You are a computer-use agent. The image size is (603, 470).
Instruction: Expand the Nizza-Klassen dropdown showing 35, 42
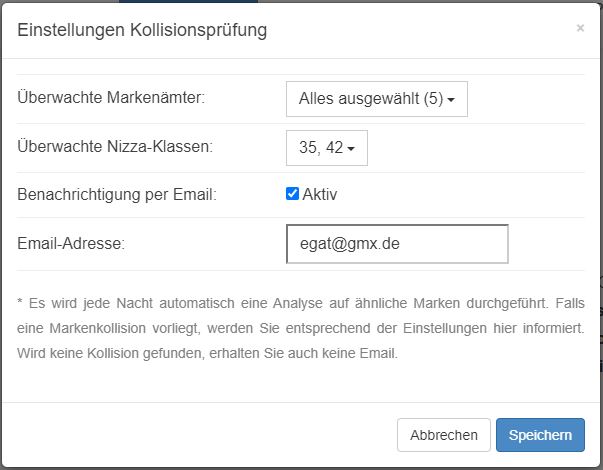pyautogui.click(x=327, y=148)
